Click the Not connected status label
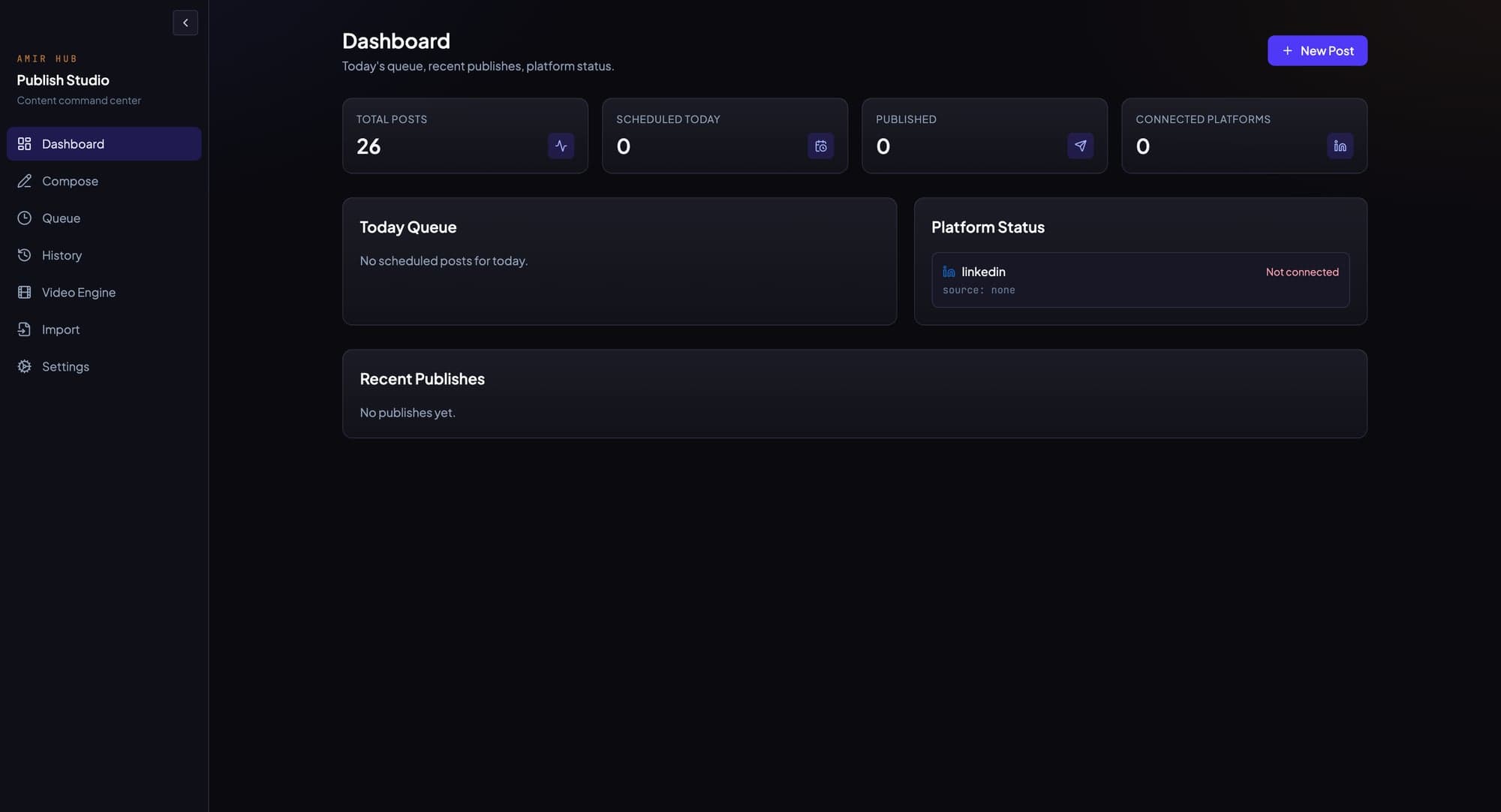The image size is (1501, 812). tap(1301, 272)
